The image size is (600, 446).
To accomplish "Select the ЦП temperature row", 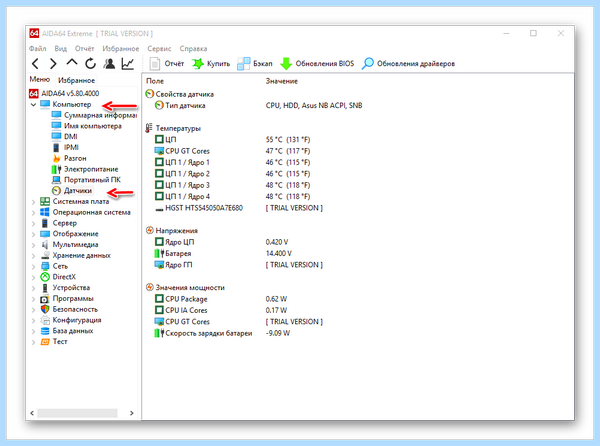I will point(232,140).
